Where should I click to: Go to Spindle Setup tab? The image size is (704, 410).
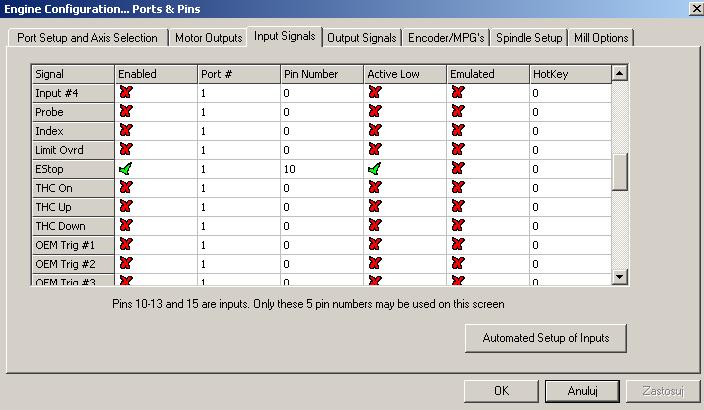[529, 38]
